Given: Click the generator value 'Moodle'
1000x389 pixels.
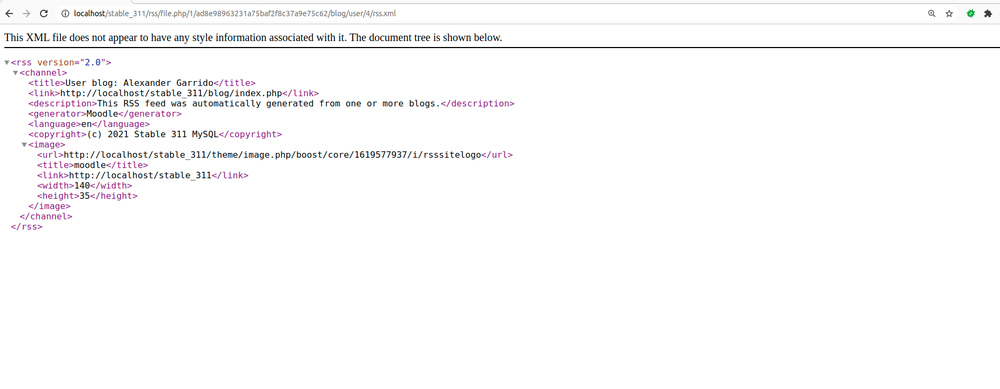Looking at the screenshot, I should point(102,114).
